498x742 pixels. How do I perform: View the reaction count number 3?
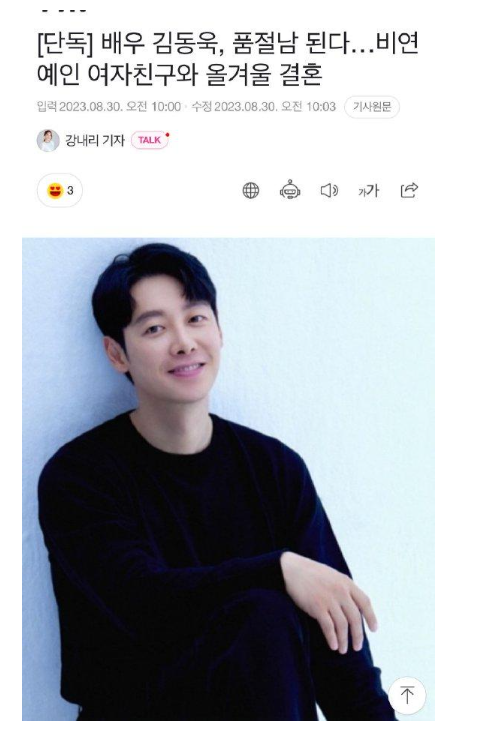pyautogui.click(x=71, y=190)
